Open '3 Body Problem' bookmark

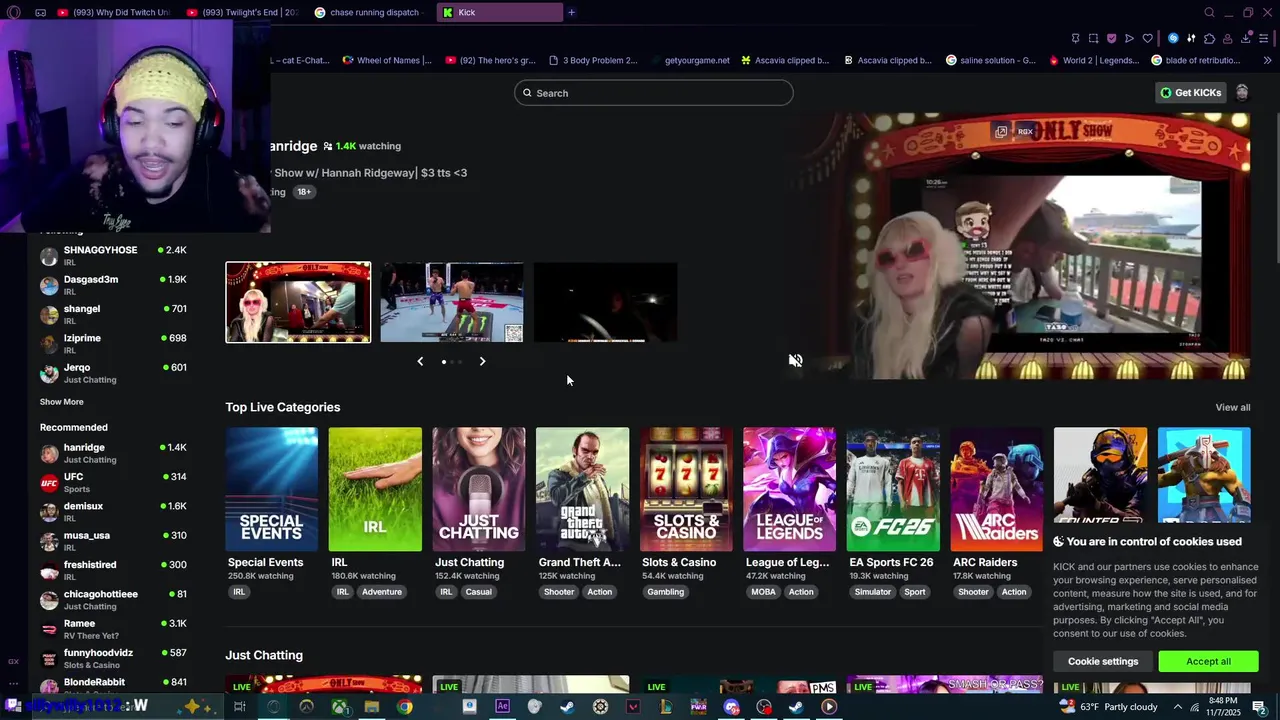[593, 60]
